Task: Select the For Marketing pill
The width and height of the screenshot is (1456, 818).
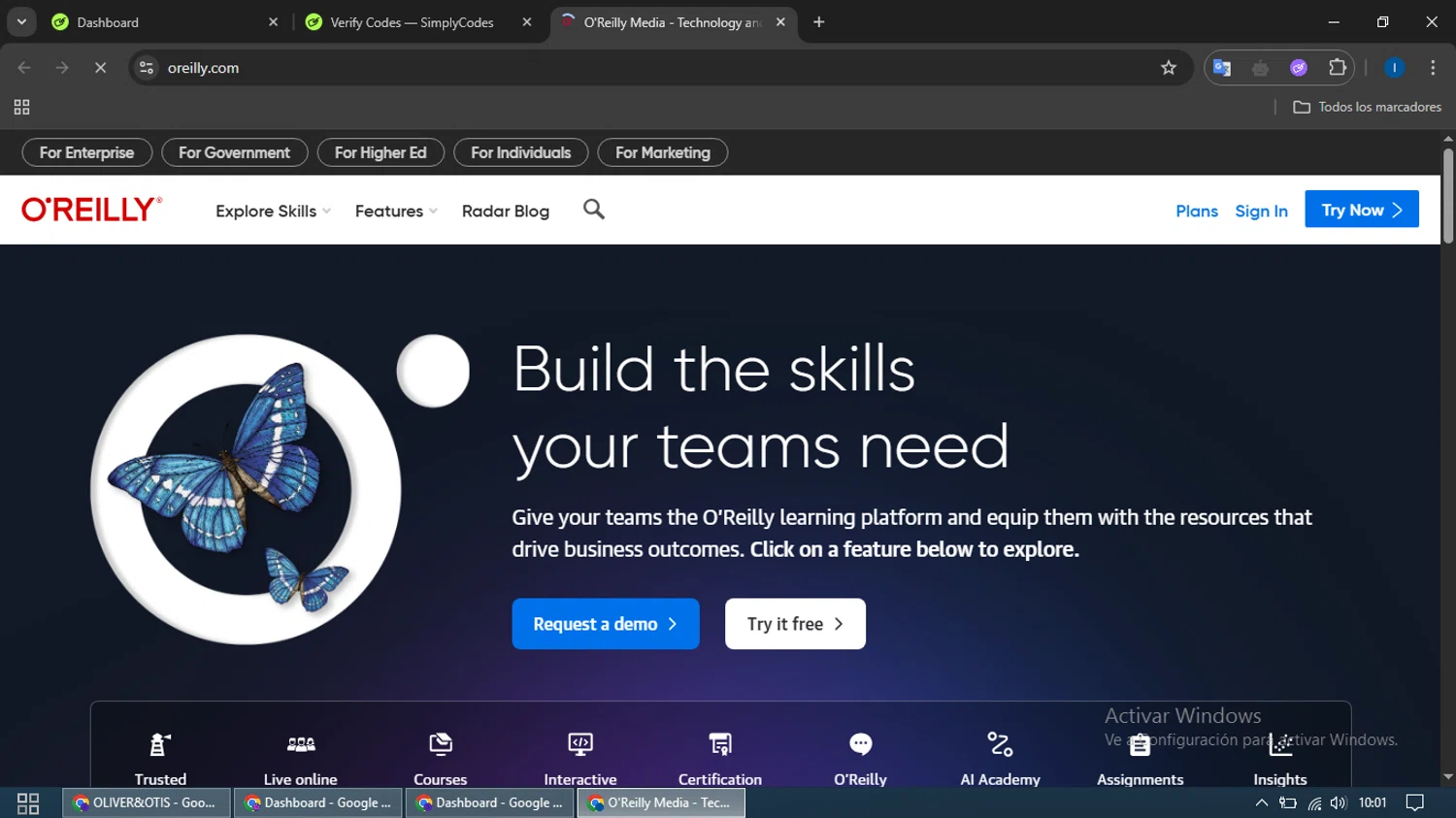Action: point(663,152)
